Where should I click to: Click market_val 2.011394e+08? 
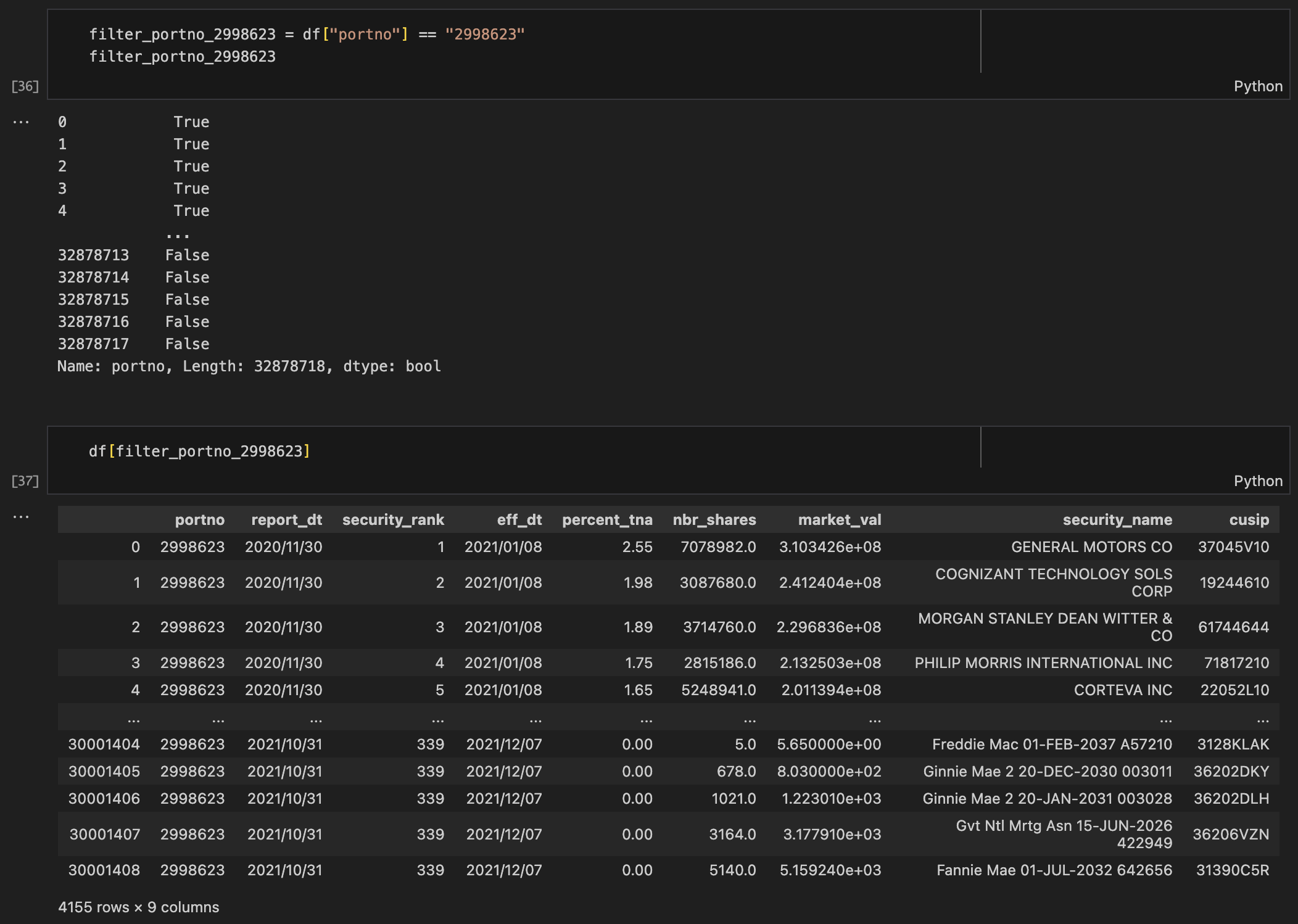[x=831, y=690]
